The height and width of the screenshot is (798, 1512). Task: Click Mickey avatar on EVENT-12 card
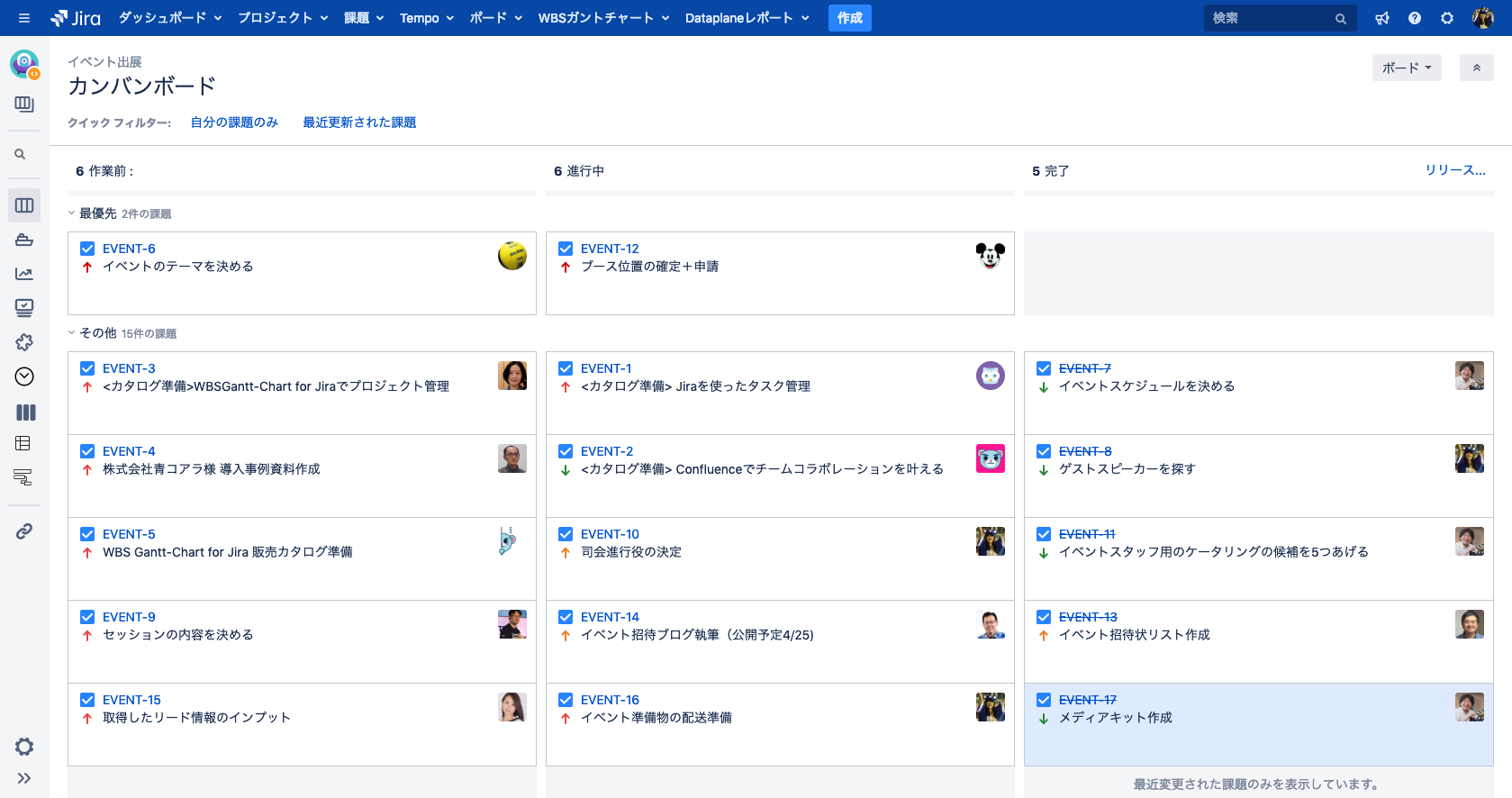pos(991,256)
